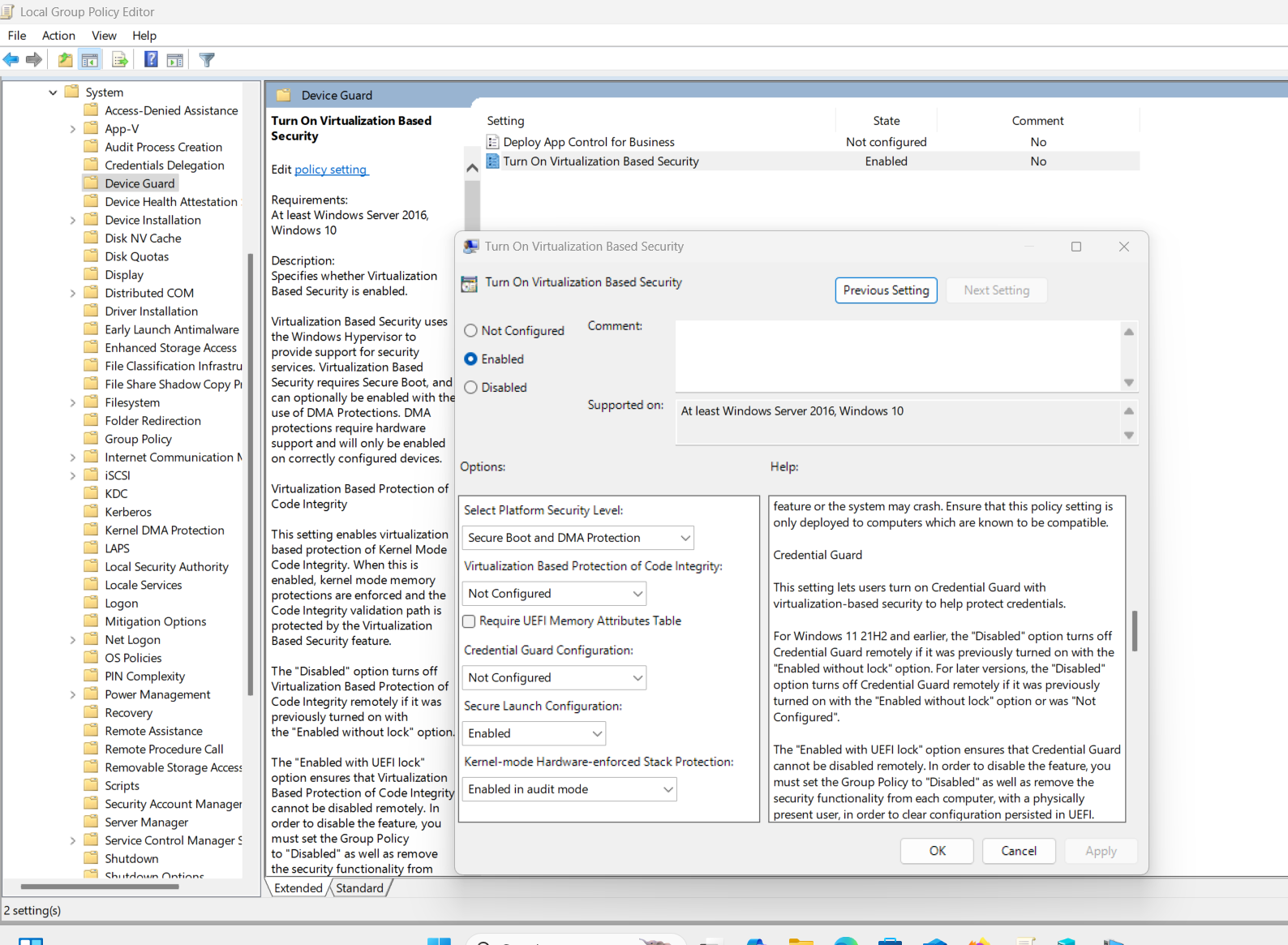The width and height of the screenshot is (1288, 945).
Task: Open the File menu
Action: 17,36
